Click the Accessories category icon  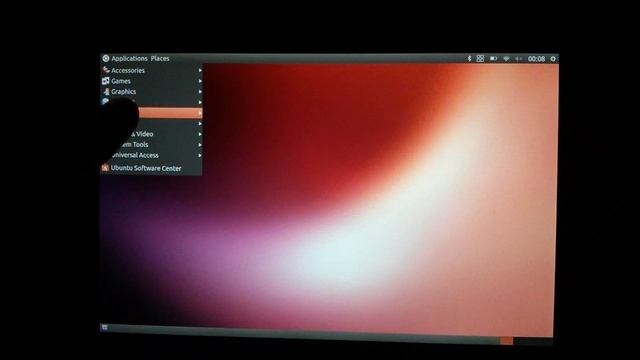point(106,70)
